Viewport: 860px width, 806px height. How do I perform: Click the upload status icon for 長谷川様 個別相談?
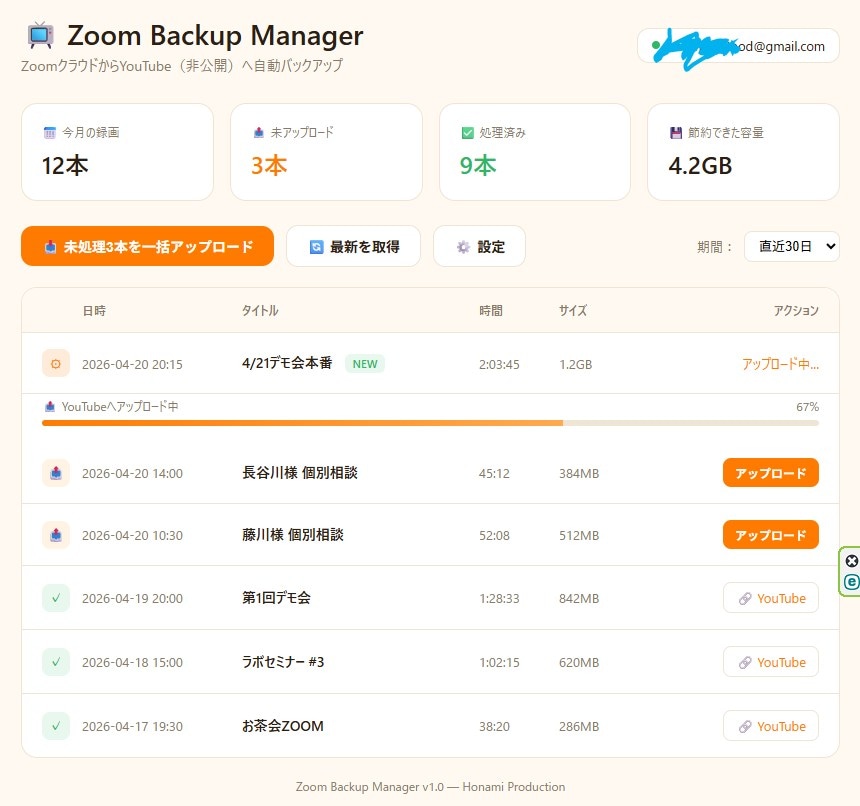[56, 473]
